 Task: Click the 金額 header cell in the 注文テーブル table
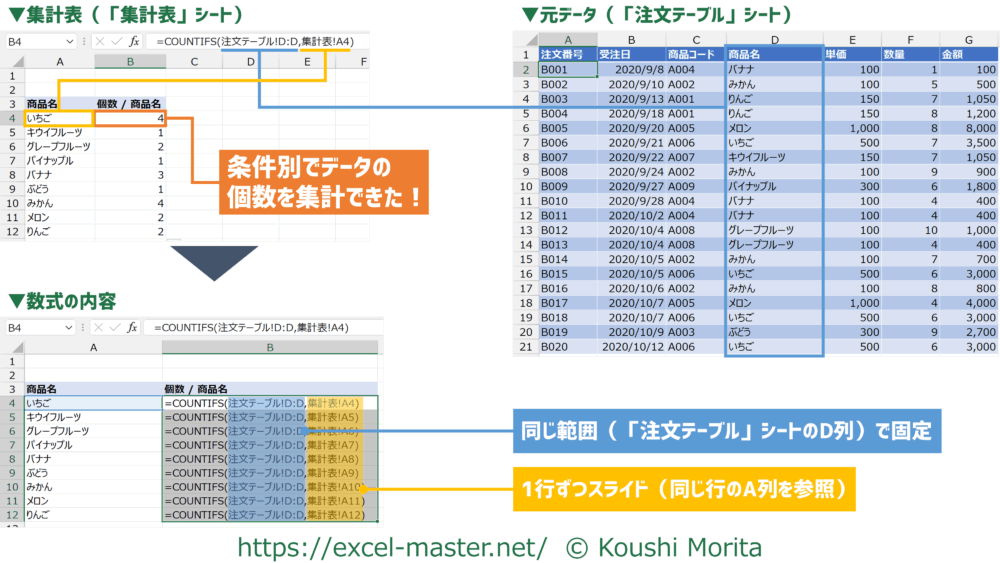click(x=968, y=54)
